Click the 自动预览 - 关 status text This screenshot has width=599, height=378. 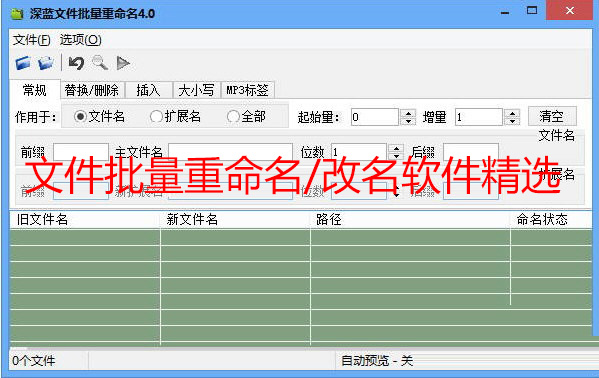click(377, 360)
